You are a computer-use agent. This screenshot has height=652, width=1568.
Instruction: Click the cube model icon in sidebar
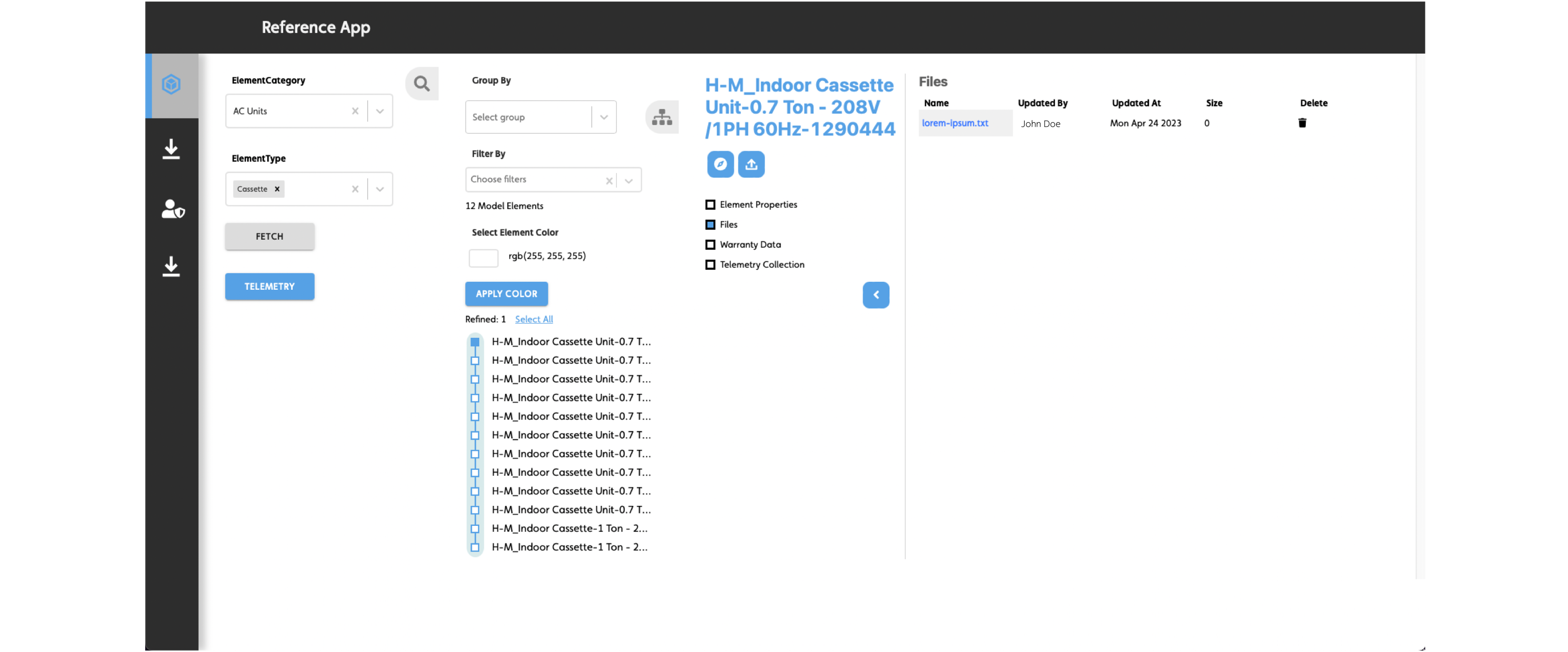pyautogui.click(x=171, y=85)
